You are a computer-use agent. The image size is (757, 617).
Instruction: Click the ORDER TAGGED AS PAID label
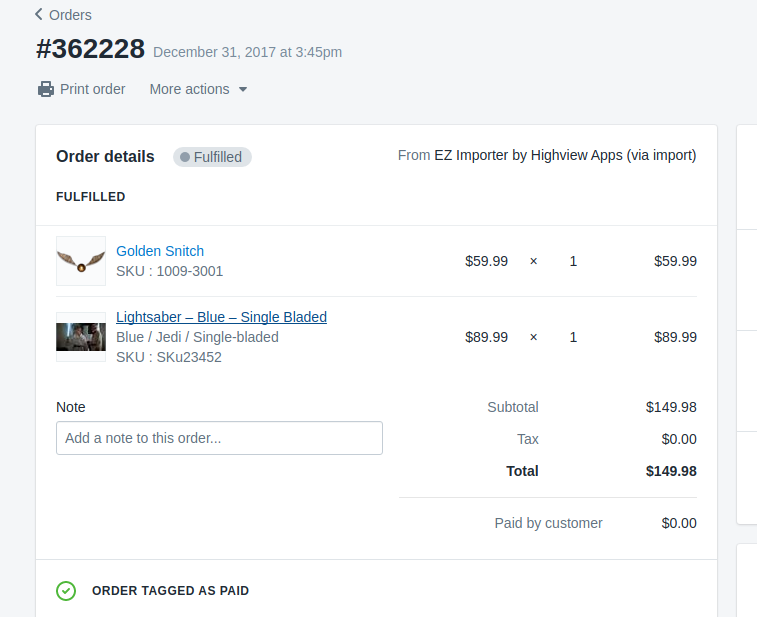coord(170,591)
